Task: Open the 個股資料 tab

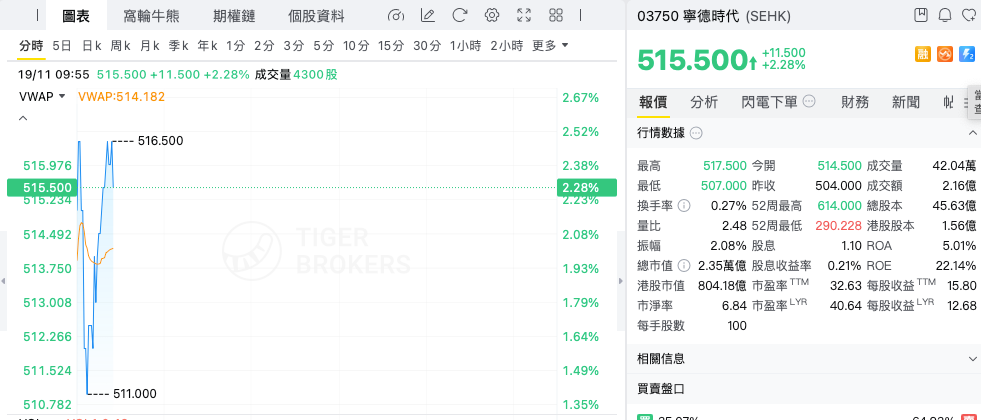Action: coord(316,15)
